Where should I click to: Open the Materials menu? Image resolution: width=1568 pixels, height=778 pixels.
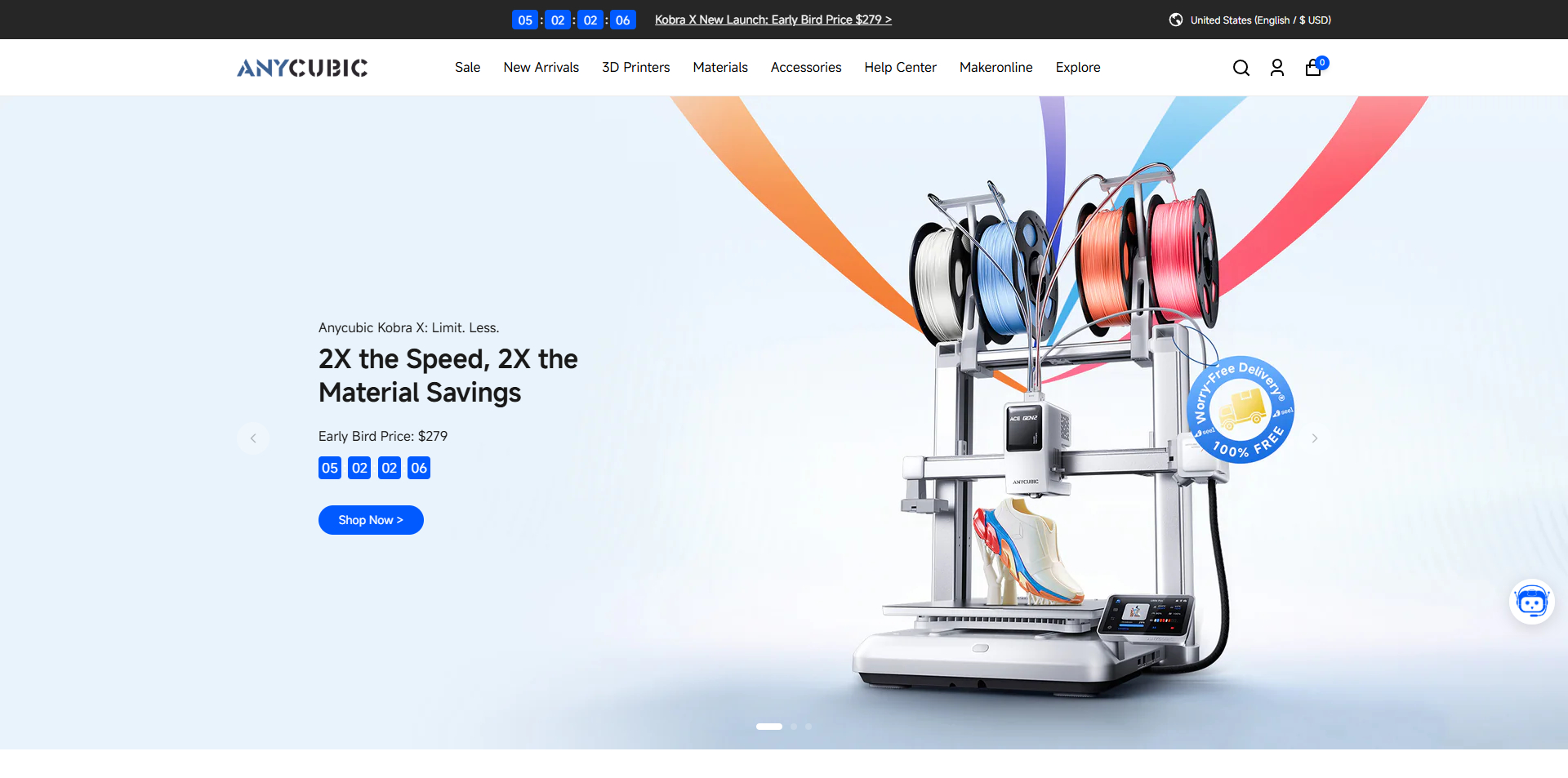point(720,68)
